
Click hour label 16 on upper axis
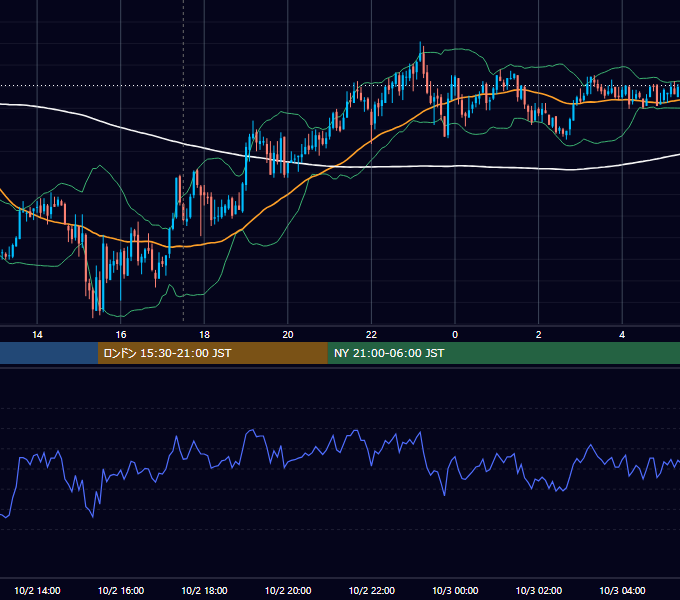121,335
